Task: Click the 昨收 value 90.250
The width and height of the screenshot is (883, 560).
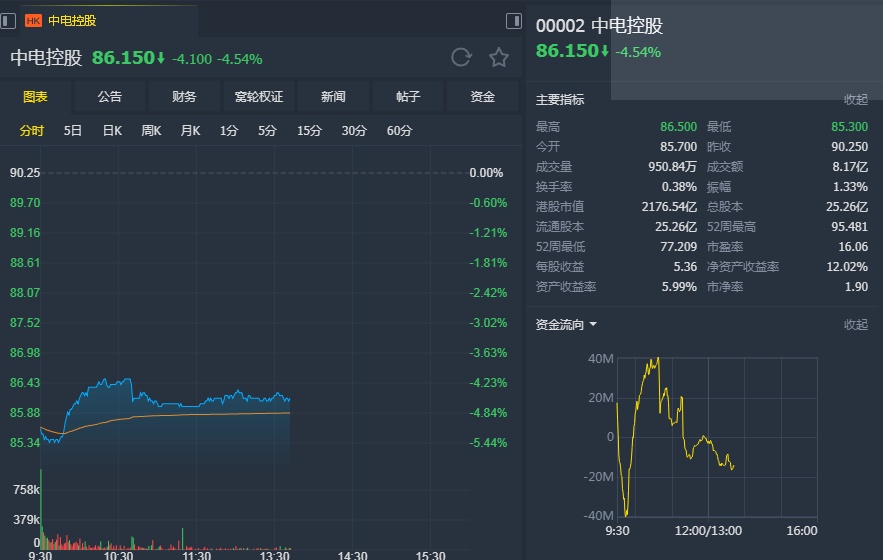Action: pyautogui.click(x=849, y=146)
